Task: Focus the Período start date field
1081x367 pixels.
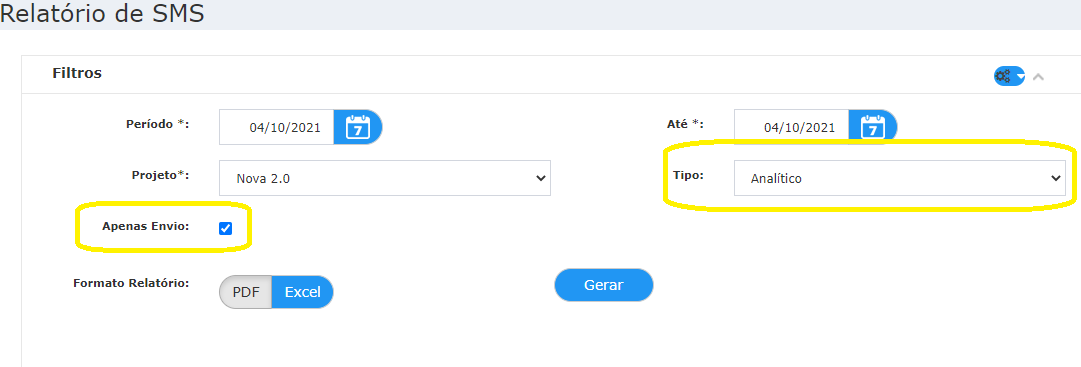Action: click(x=276, y=127)
